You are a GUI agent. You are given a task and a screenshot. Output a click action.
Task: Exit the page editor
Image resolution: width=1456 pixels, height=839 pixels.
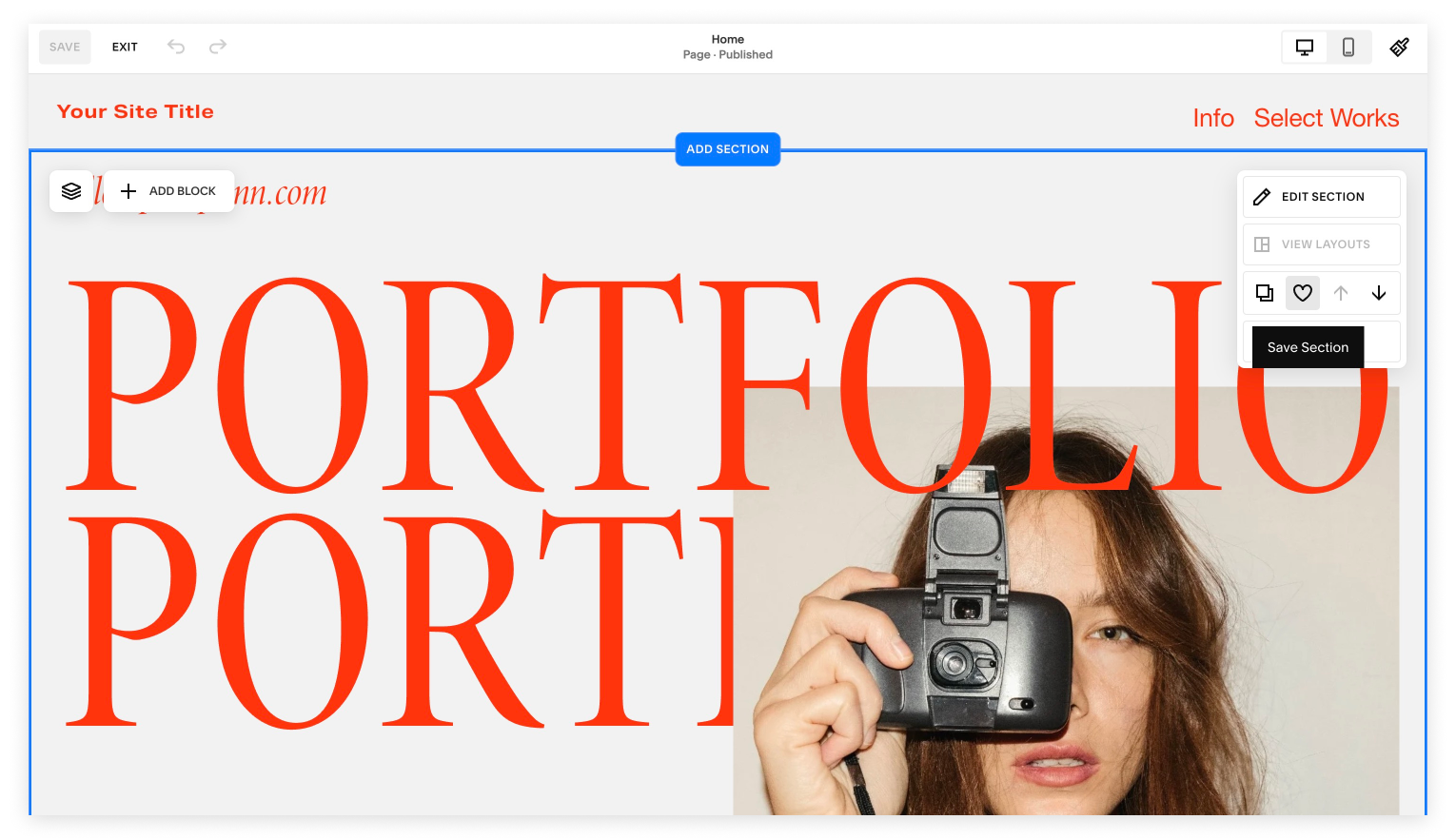click(125, 47)
